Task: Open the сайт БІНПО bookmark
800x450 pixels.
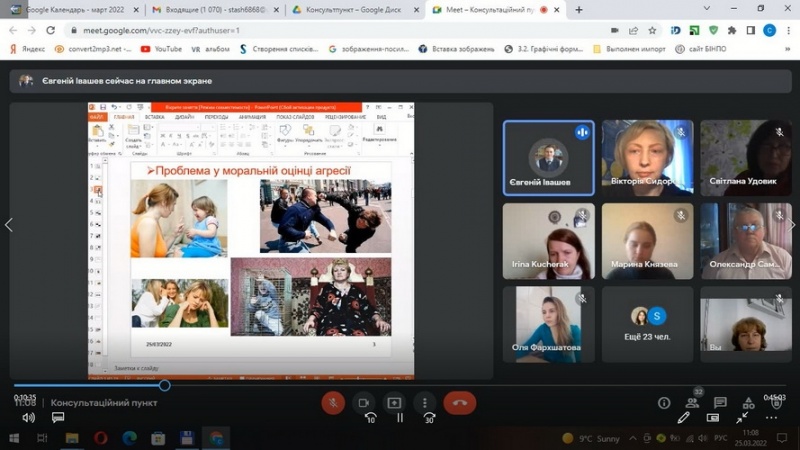Action: pos(761,48)
